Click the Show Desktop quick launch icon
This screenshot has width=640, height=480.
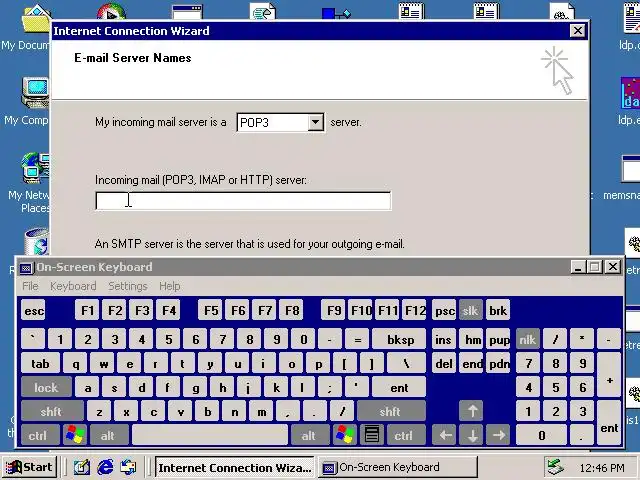pyautogui.click(x=82, y=467)
